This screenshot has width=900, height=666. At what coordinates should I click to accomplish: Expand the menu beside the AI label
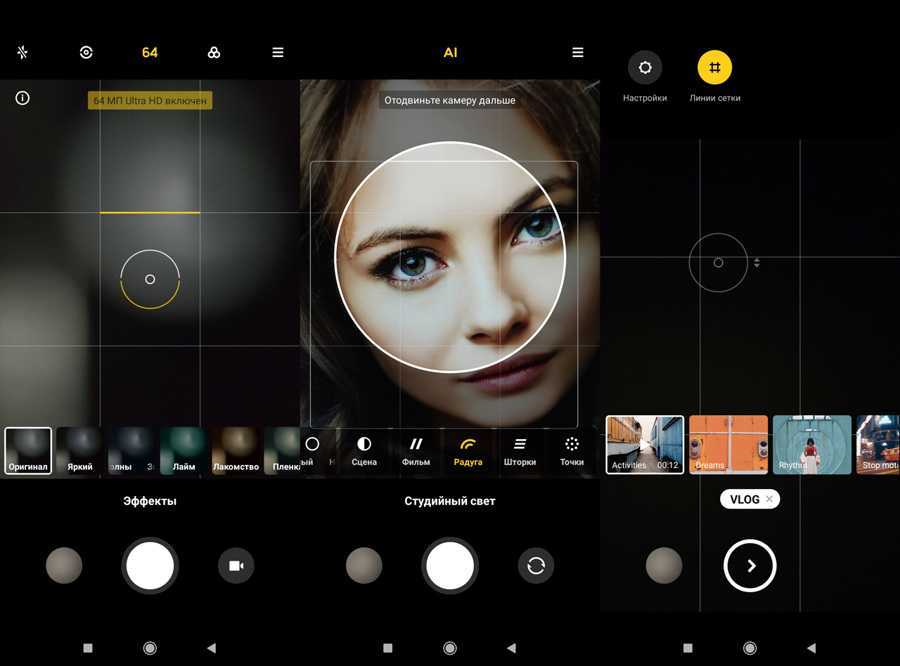click(x=578, y=52)
